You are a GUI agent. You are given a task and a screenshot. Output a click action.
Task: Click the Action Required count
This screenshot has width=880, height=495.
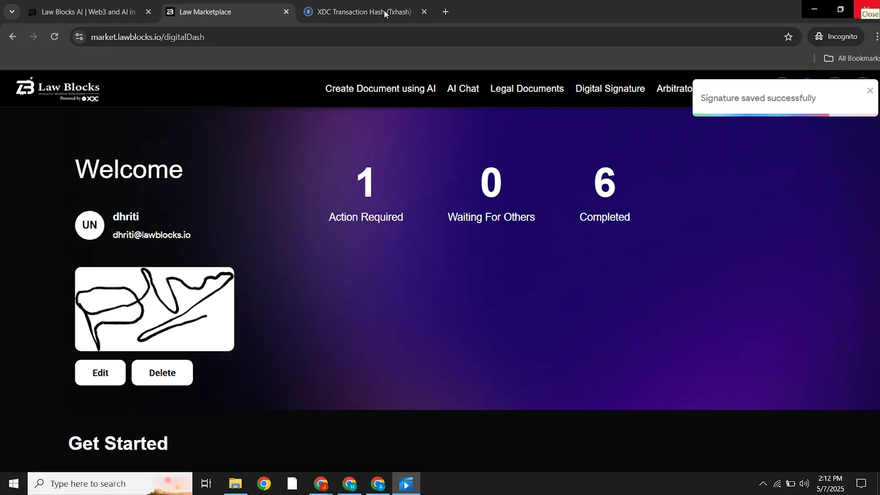click(365, 184)
